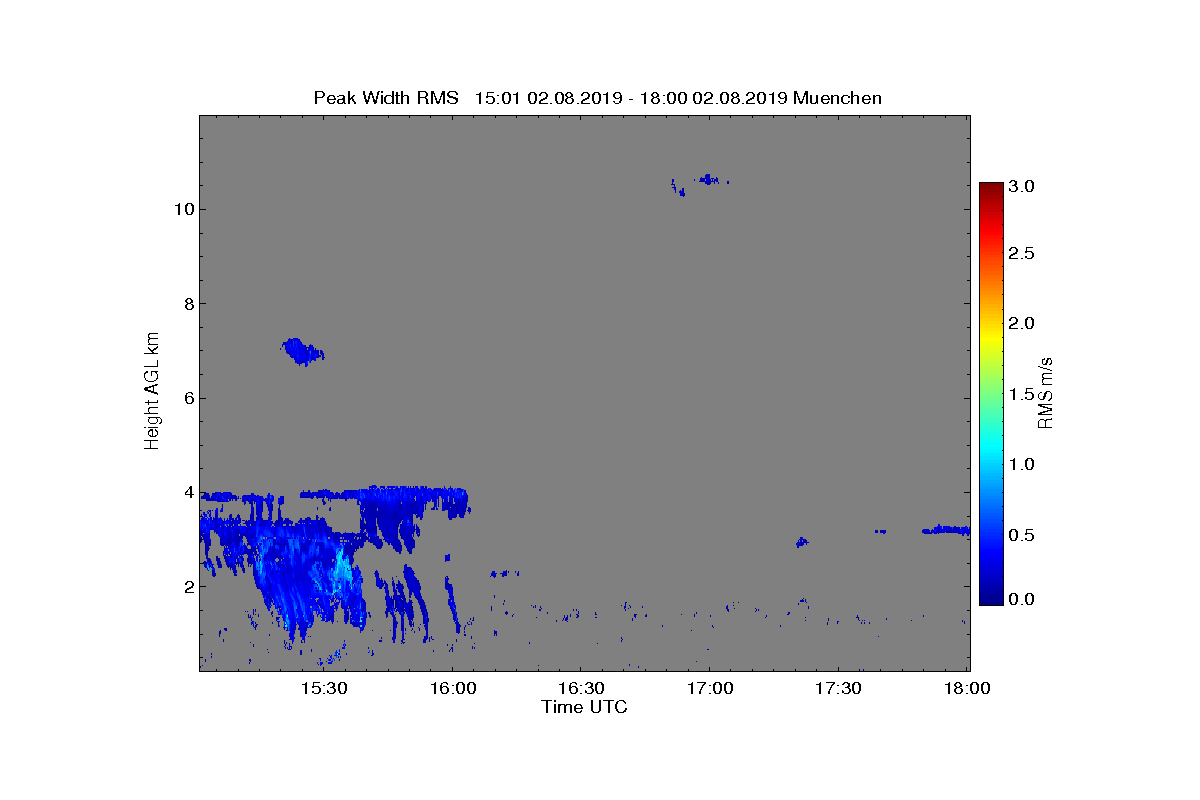This screenshot has height=800, width=1200.
Task: Click the colorbar value 0.5
Action: coord(1021,535)
